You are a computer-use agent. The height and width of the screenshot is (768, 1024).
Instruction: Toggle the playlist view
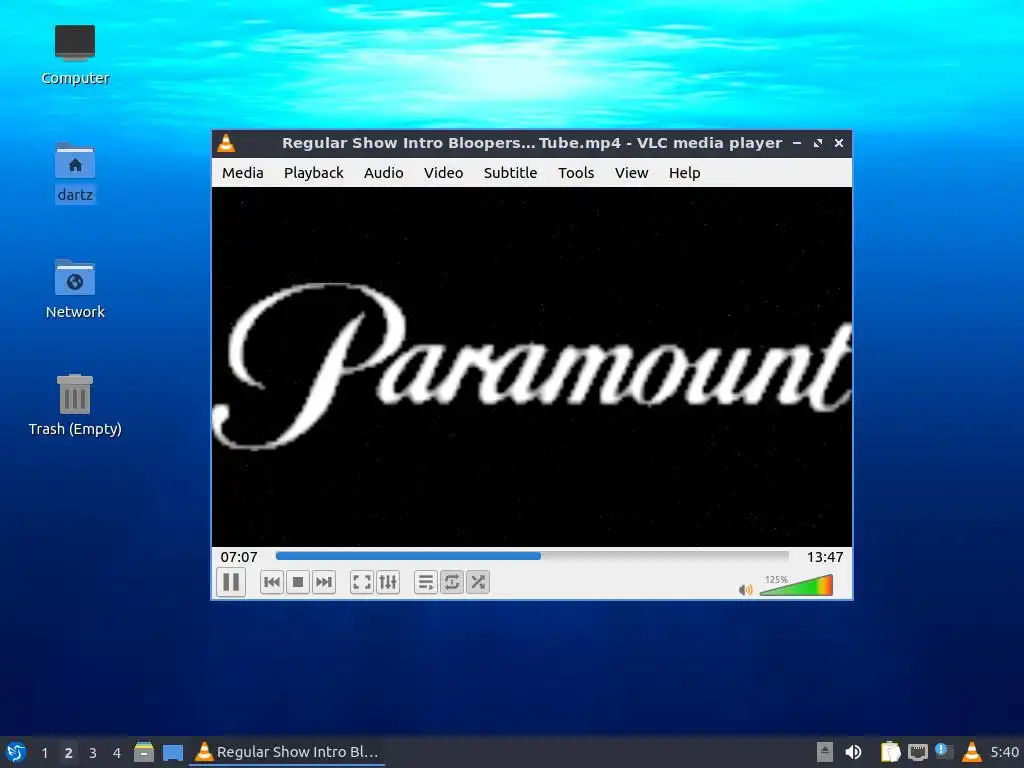point(425,582)
